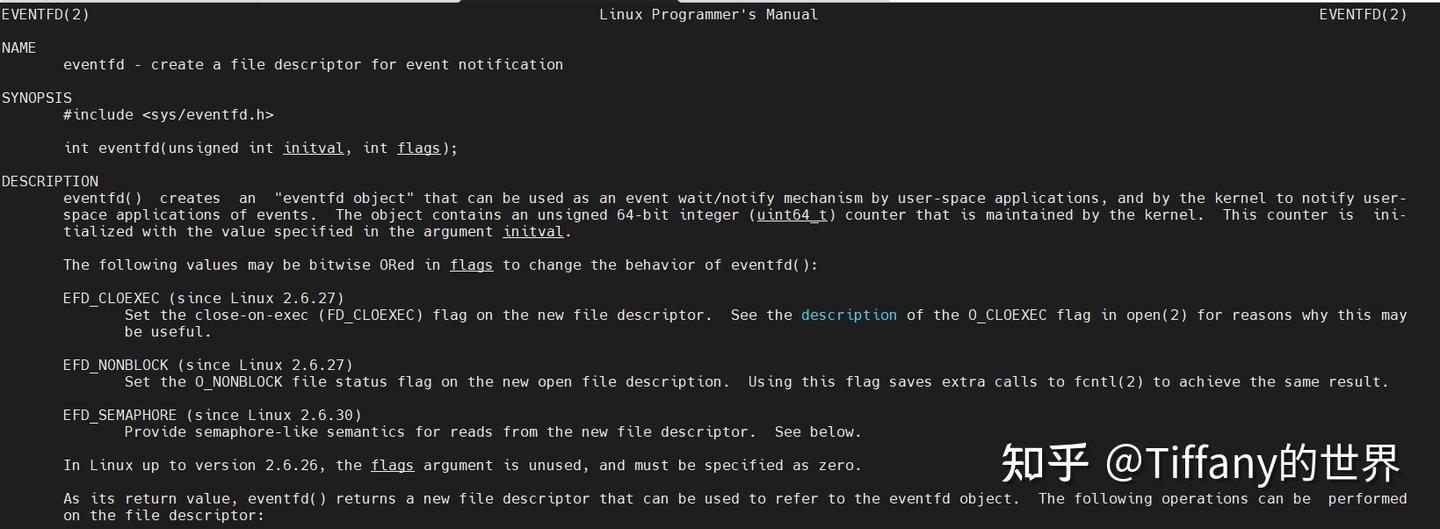Click the DESCRIPTION section heading

(x=50, y=181)
